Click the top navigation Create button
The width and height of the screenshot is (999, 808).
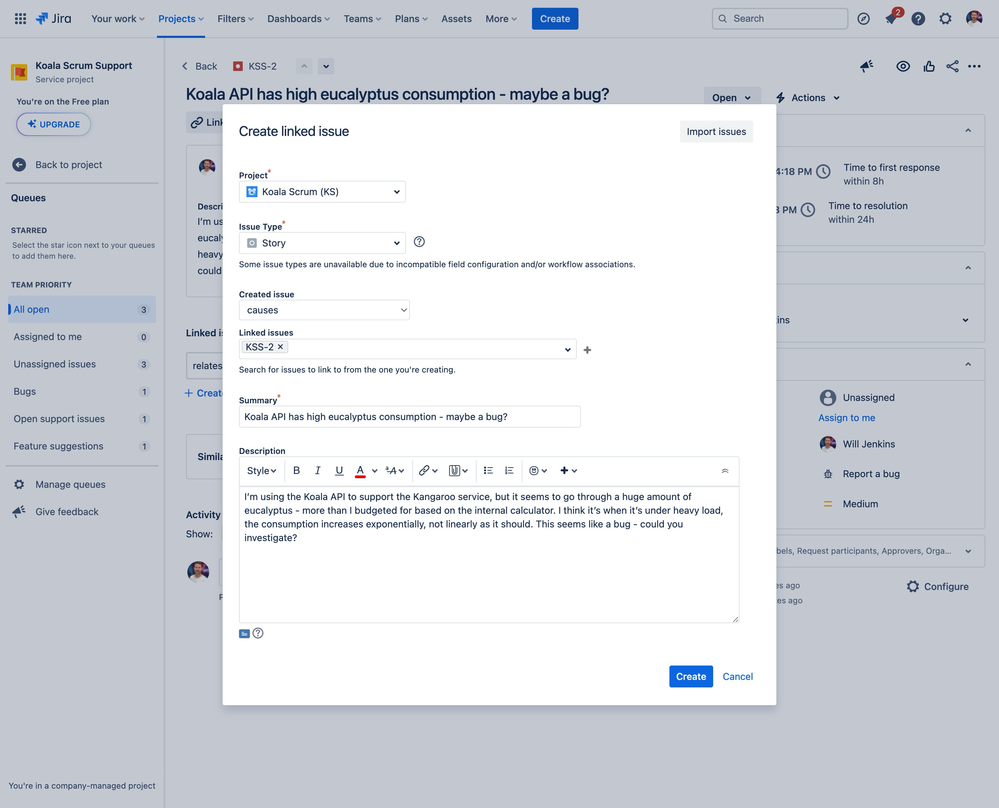pyautogui.click(x=555, y=18)
